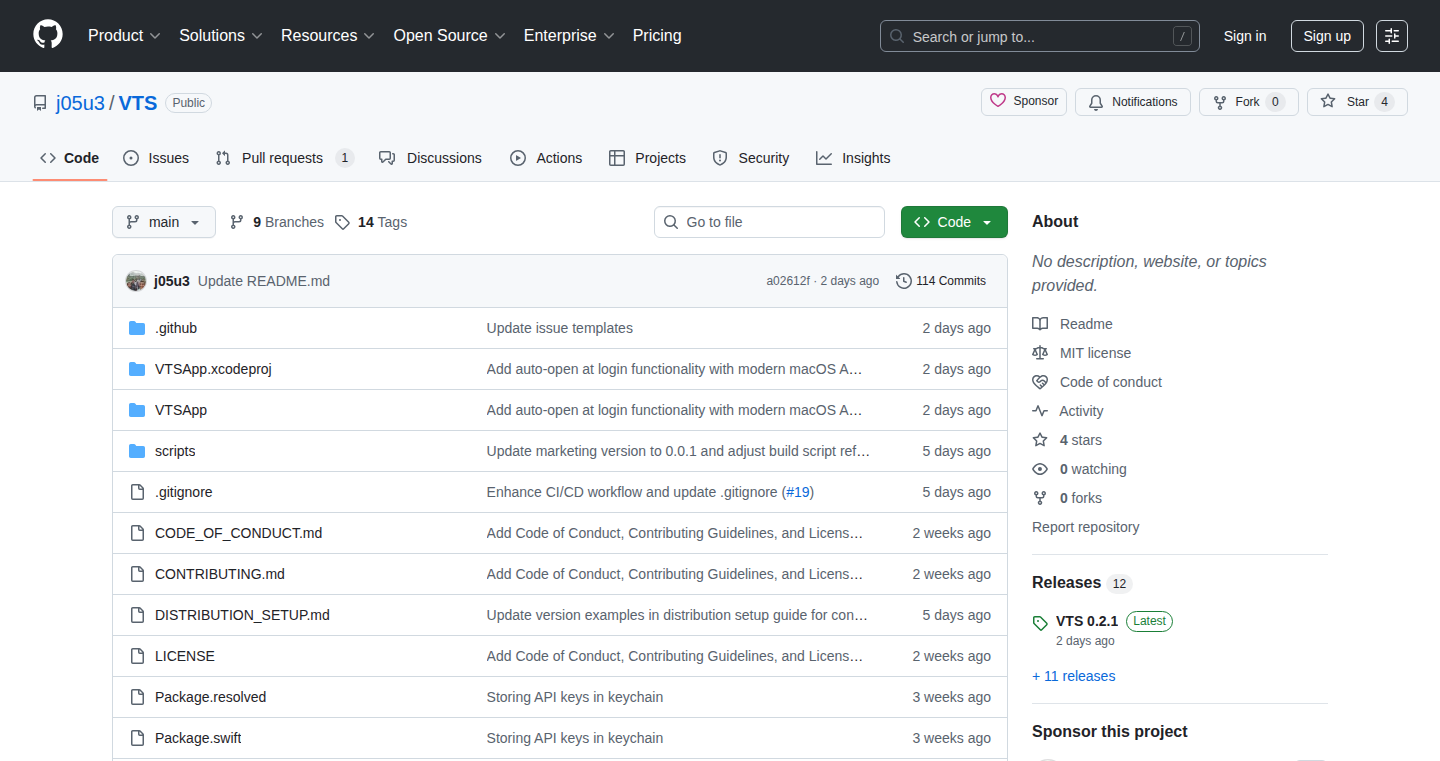
Task: Open Notifications bell button
Action: point(1133,102)
